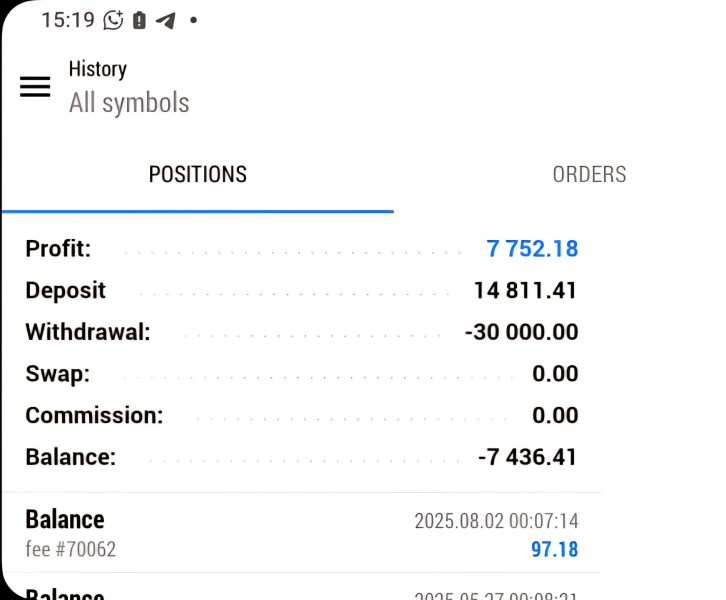Open the hamburger navigation menu
This screenshot has width=726, height=600.
(35, 87)
